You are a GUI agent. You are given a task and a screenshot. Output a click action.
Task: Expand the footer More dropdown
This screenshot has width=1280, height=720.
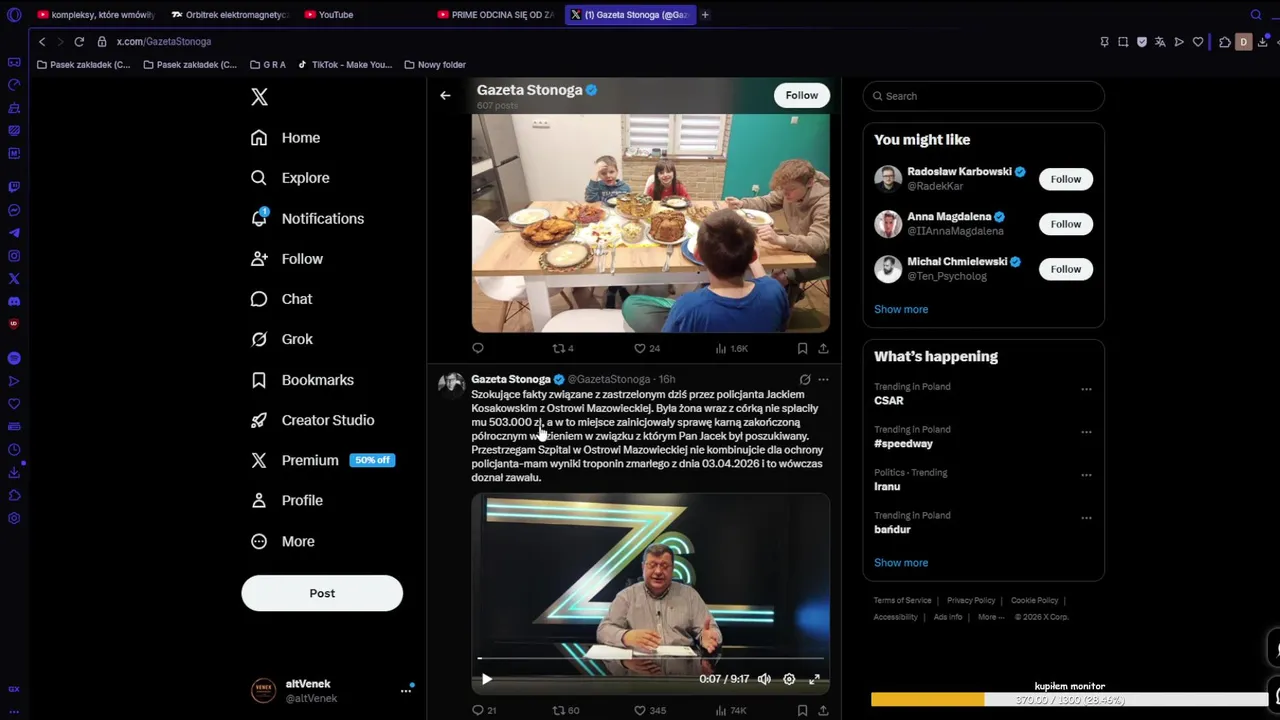coord(991,617)
